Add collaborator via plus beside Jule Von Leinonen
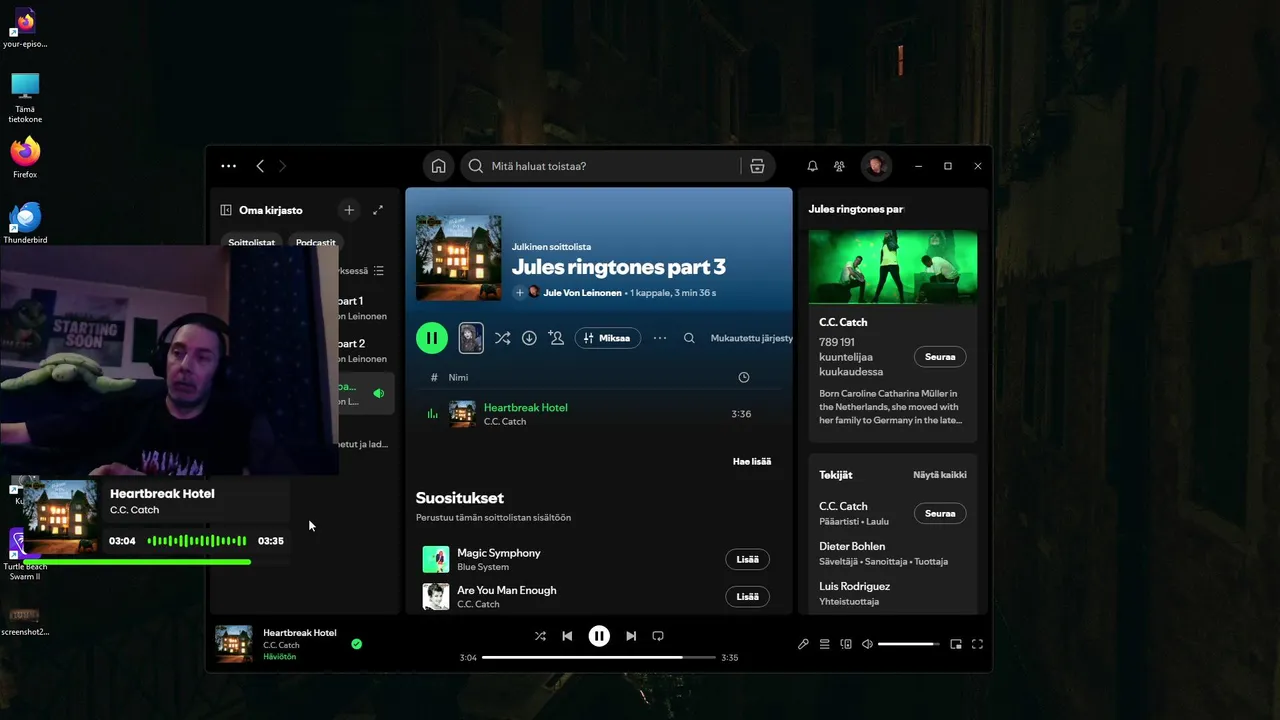This screenshot has height=720, width=1280. pyautogui.click(x=519, y=293)
